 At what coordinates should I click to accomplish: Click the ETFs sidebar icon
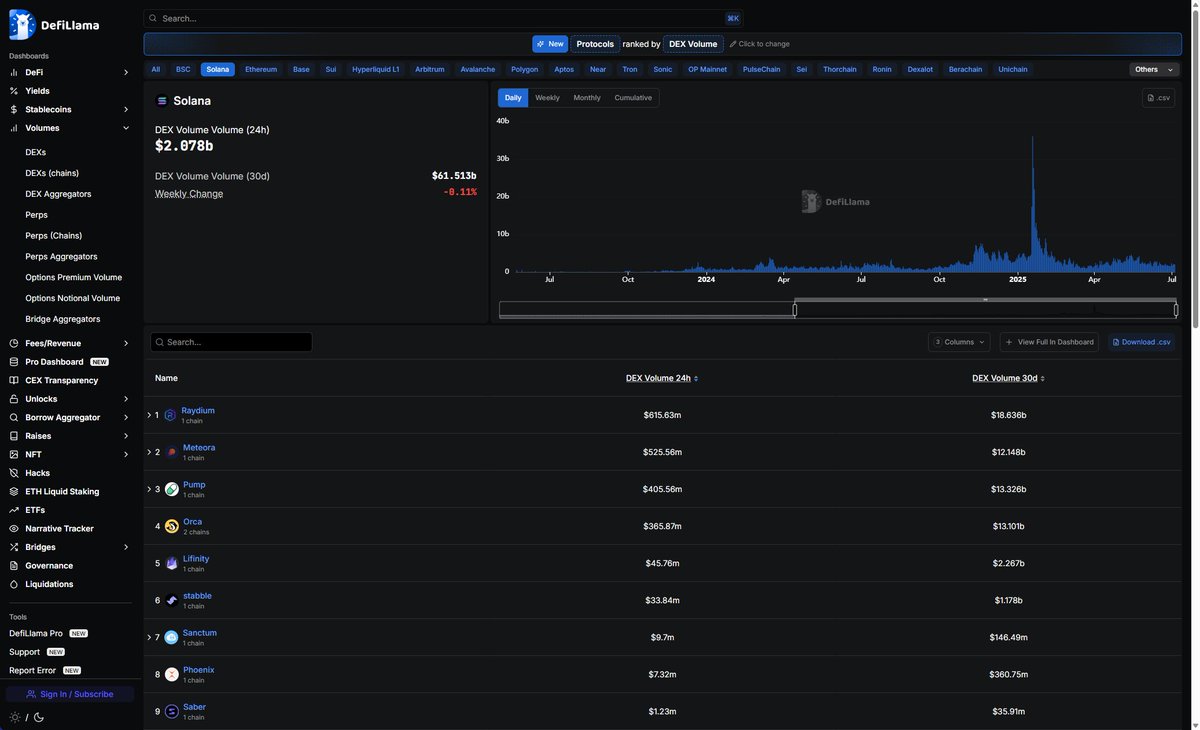(14, 510)
